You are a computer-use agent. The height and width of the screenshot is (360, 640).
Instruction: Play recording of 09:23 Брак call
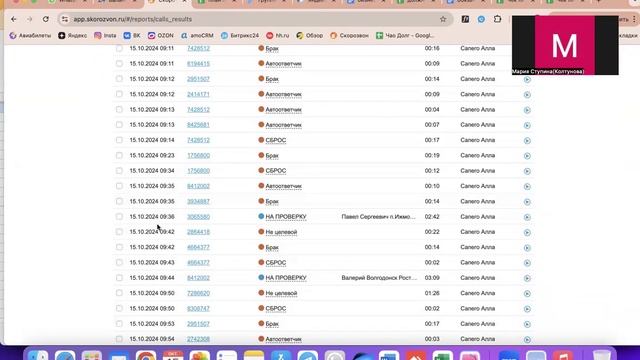click(527, 156)
